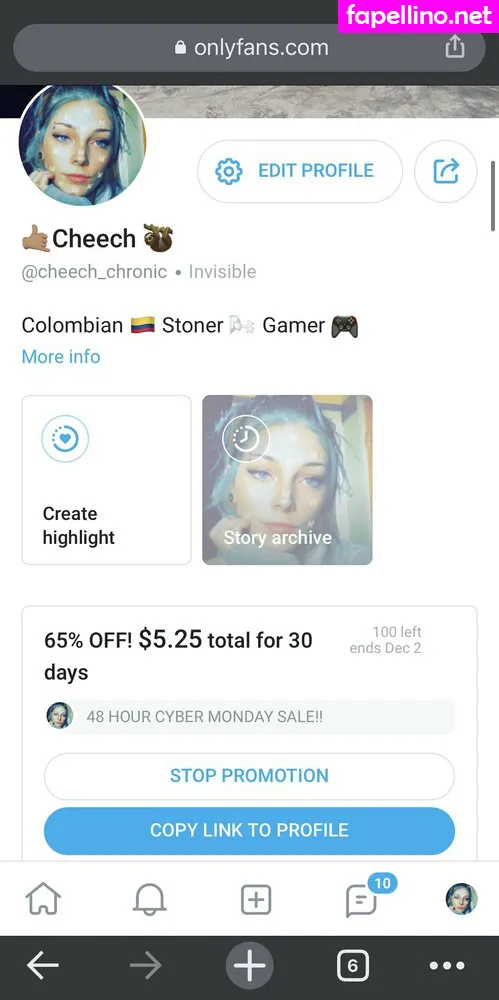Open Create highlight tile
499x1000 pixels.
(107, 480)
